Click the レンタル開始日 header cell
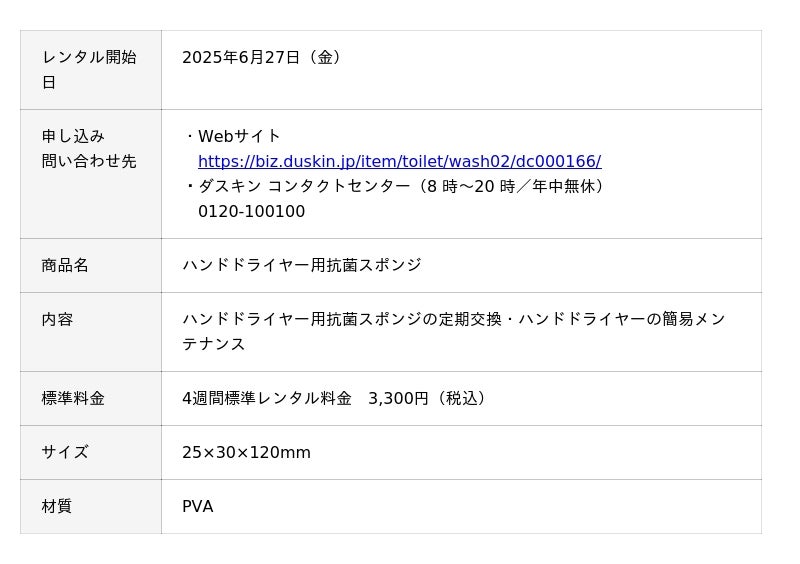Viewport: 800px width, 564px height. click(91, 70)
